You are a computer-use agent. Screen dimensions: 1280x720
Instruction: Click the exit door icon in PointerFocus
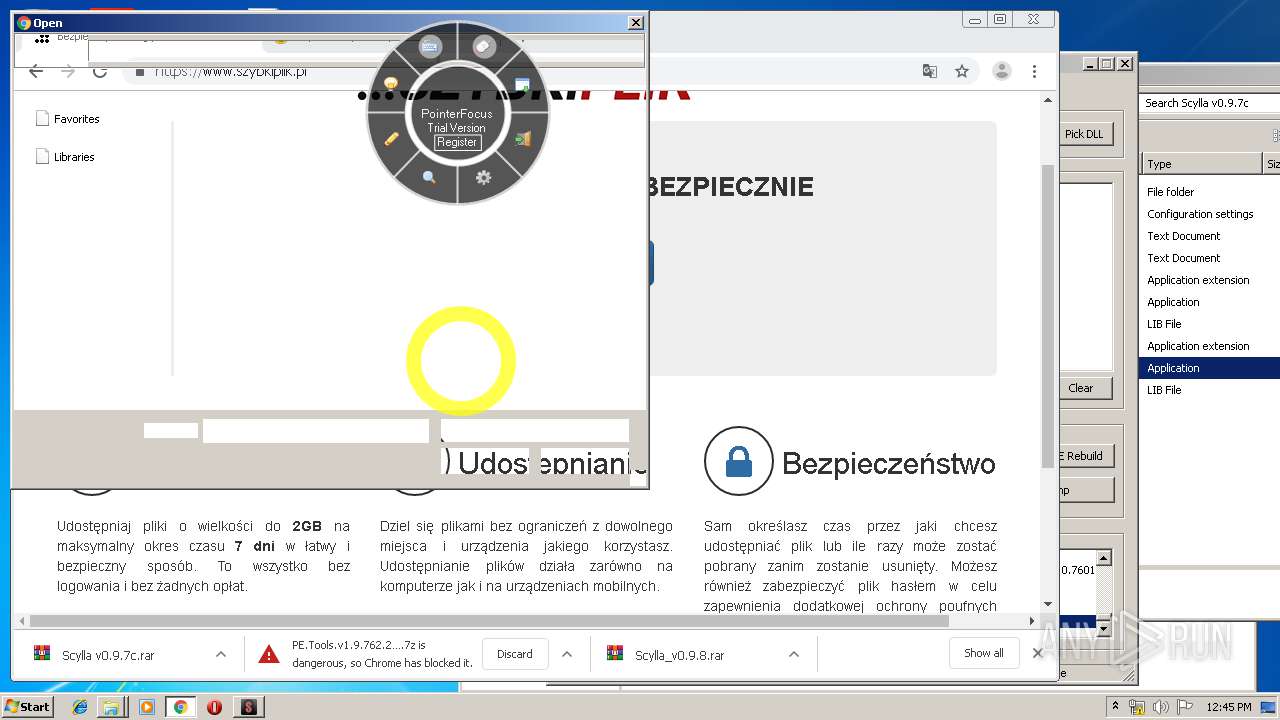(x=522, y=139)
